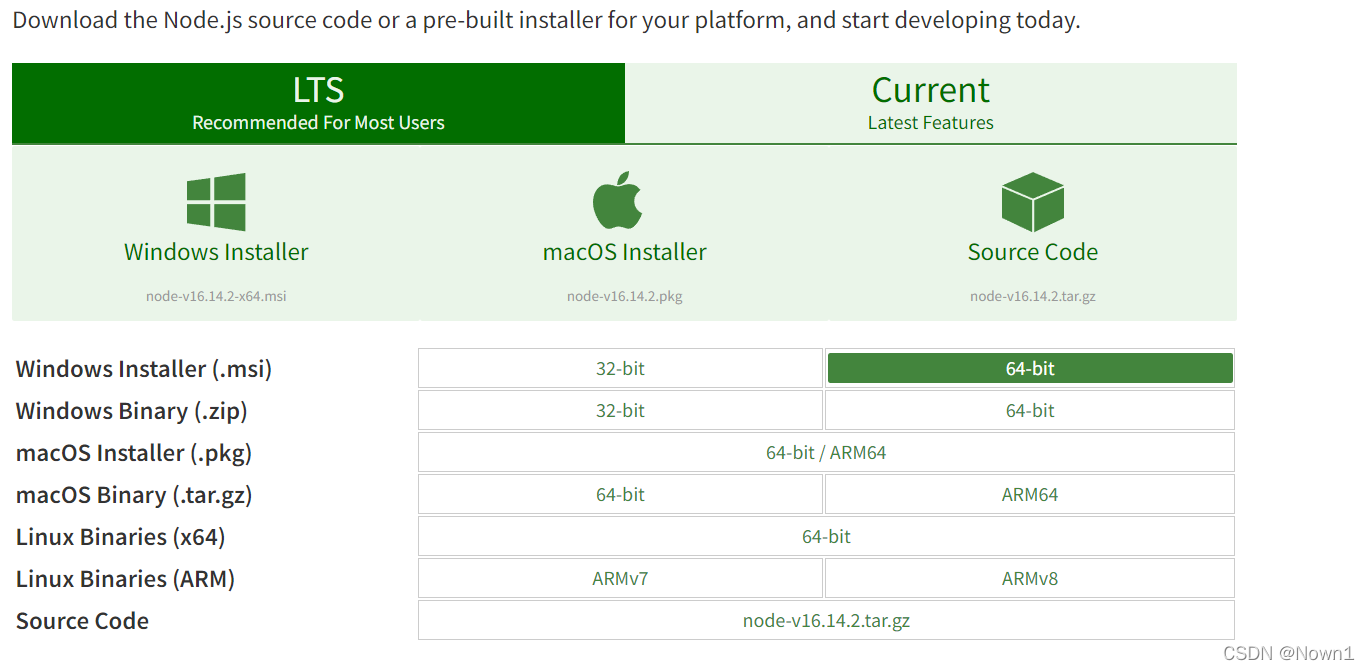Viewport: 1370px width, 670px height.
Task: Download macOS Binary (.tar.gz) ARM64
Action: 1030,494
